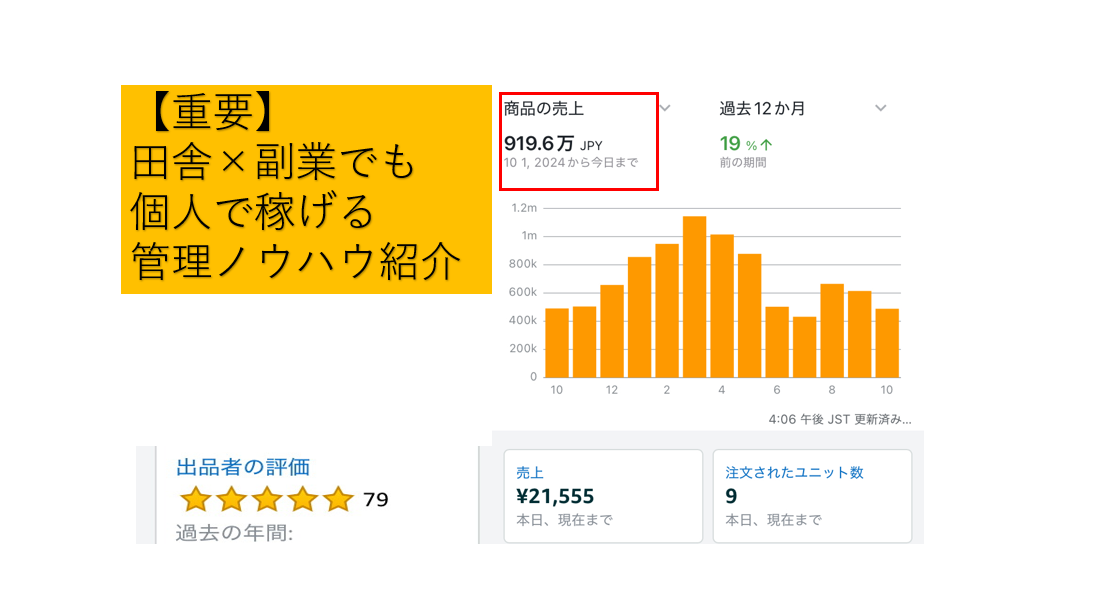This screenshot has width=1103, height=608.
Task: Click the green upward trend arrow
Action: coord(766,145)
